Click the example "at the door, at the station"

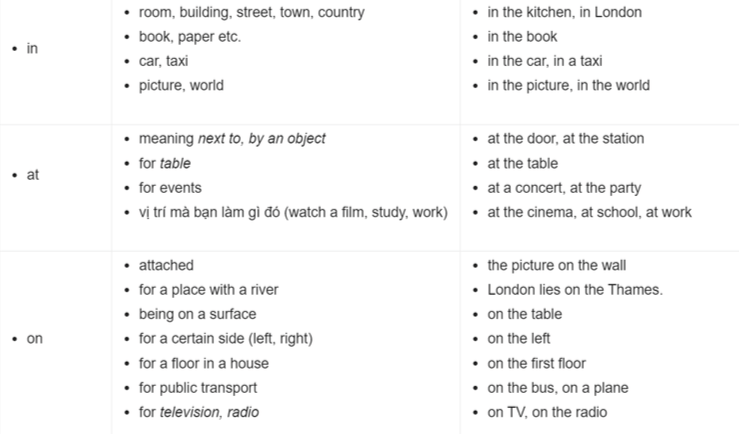pos(565,139)
